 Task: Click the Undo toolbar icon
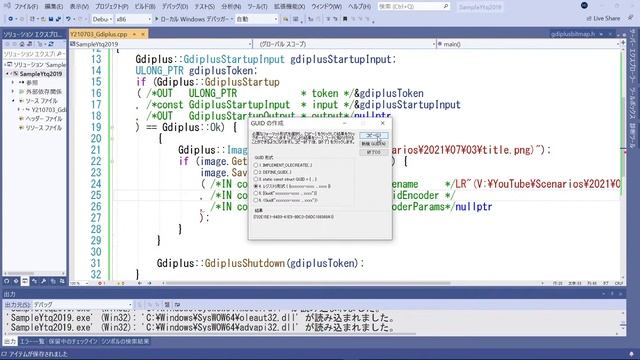click(69, 19)
